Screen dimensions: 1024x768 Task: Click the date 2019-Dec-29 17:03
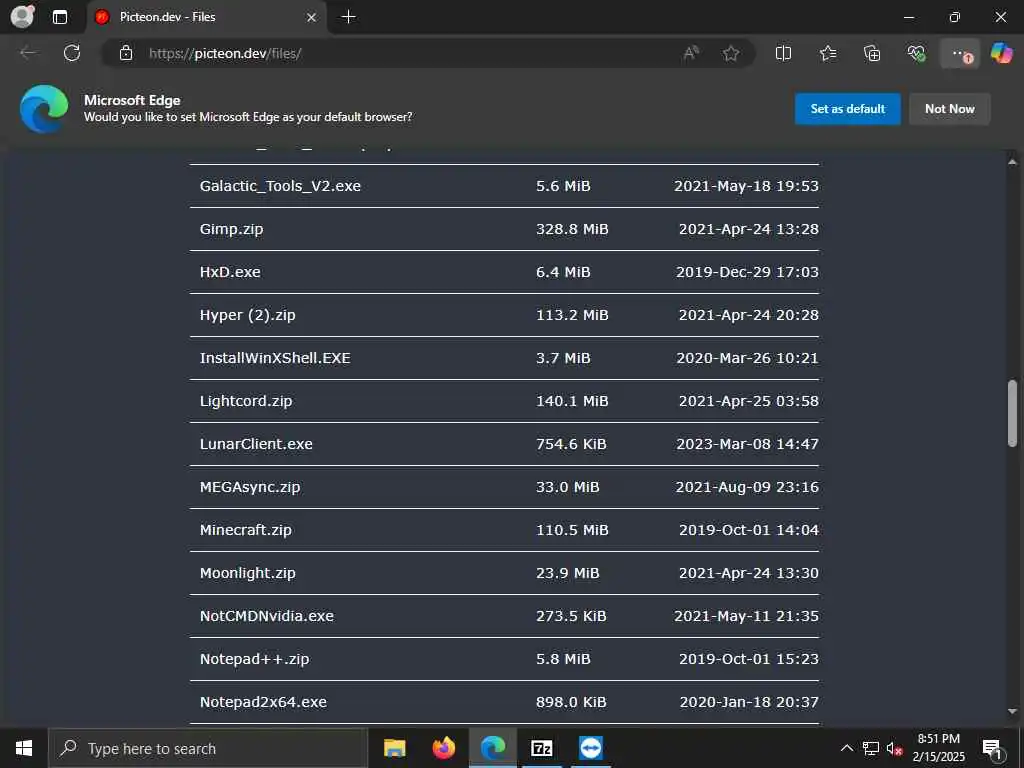[x=747, y=272]
